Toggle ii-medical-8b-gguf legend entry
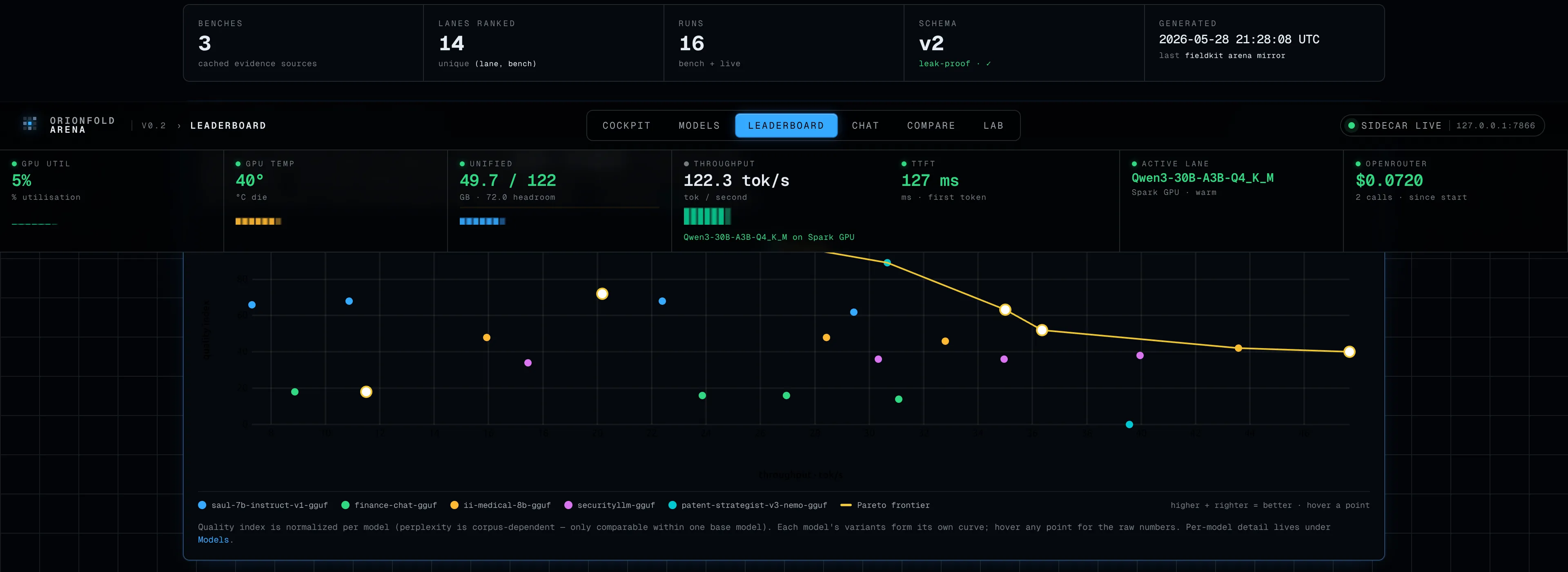 click(x=500, y=505)
